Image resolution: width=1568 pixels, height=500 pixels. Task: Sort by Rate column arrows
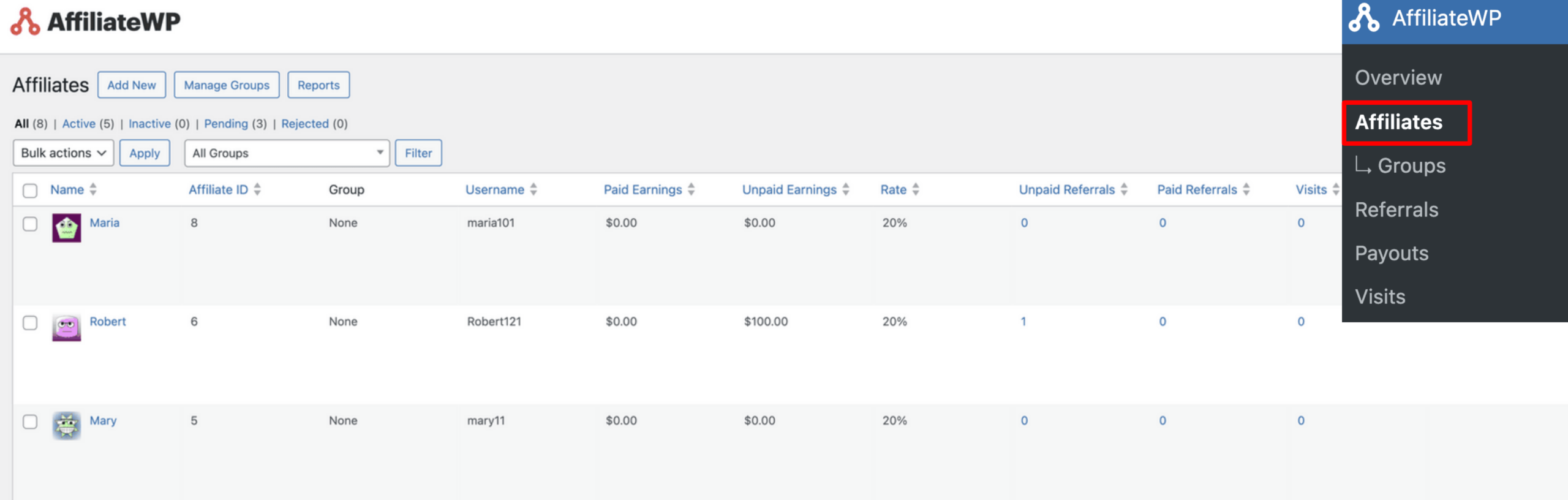click(x=916, y=189)
